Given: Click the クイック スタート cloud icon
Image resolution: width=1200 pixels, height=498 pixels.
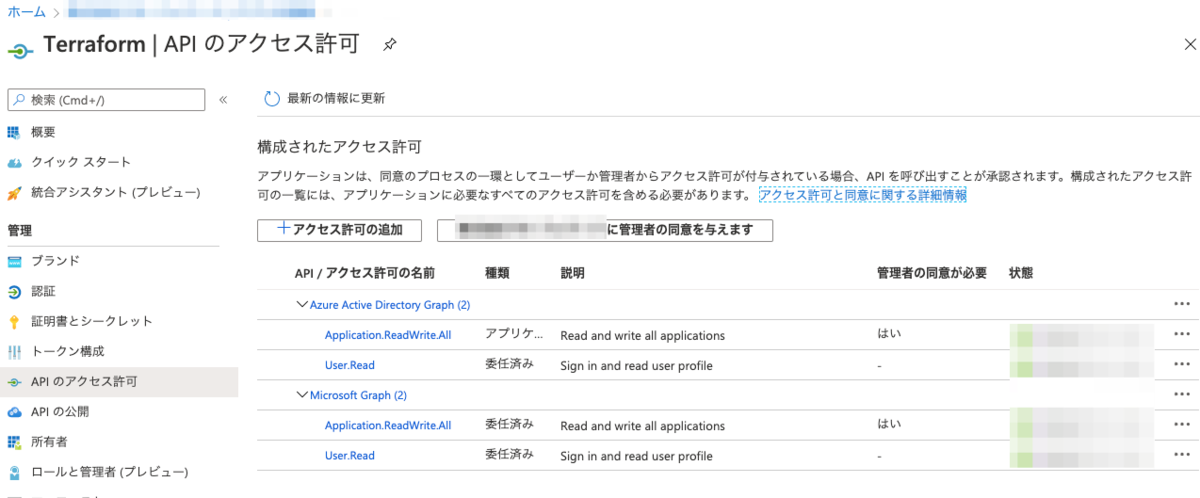Looking at the screenshot, I should click(x=14, y=162).
